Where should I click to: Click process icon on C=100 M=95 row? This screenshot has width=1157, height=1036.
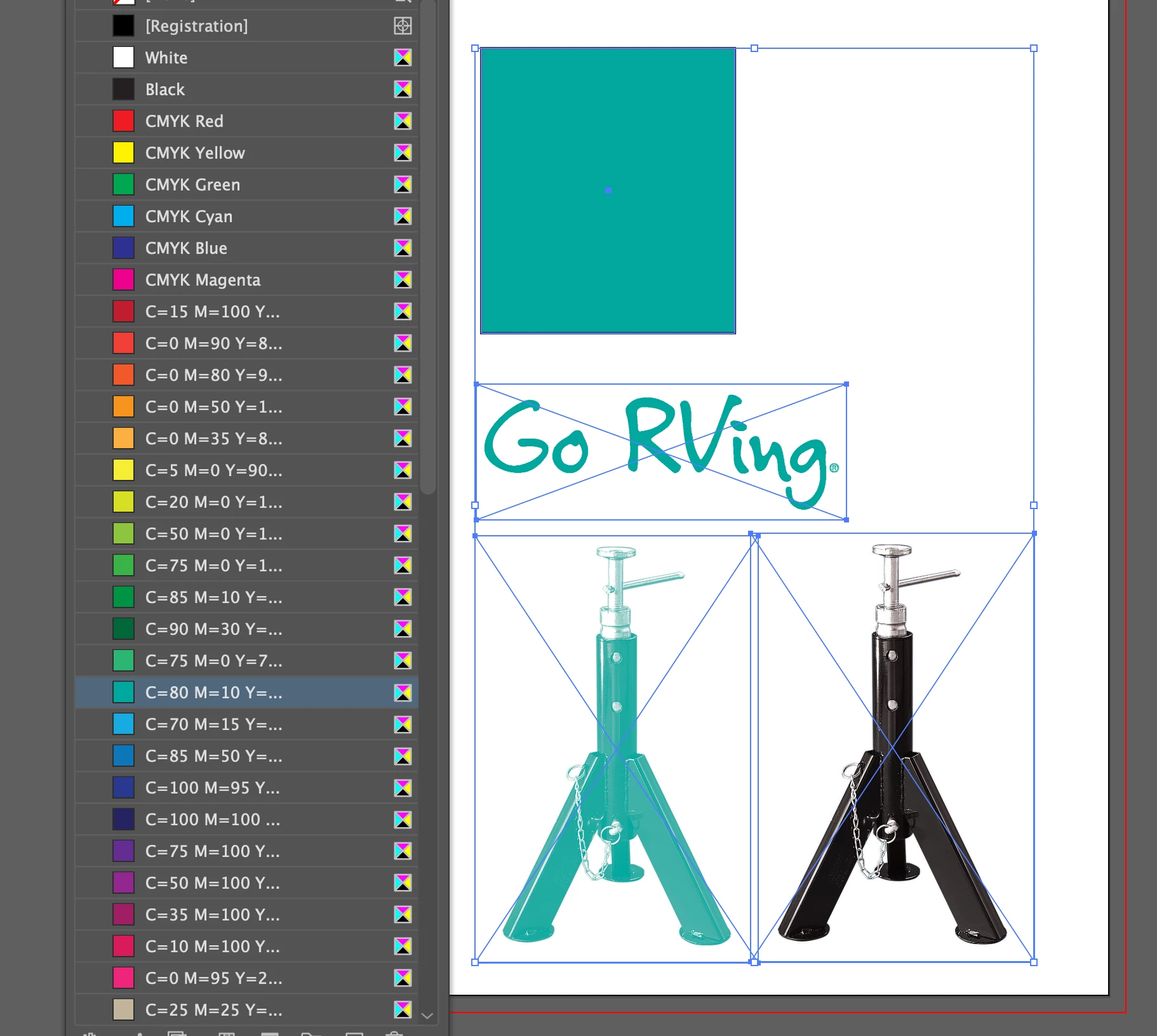pos(403,788)
